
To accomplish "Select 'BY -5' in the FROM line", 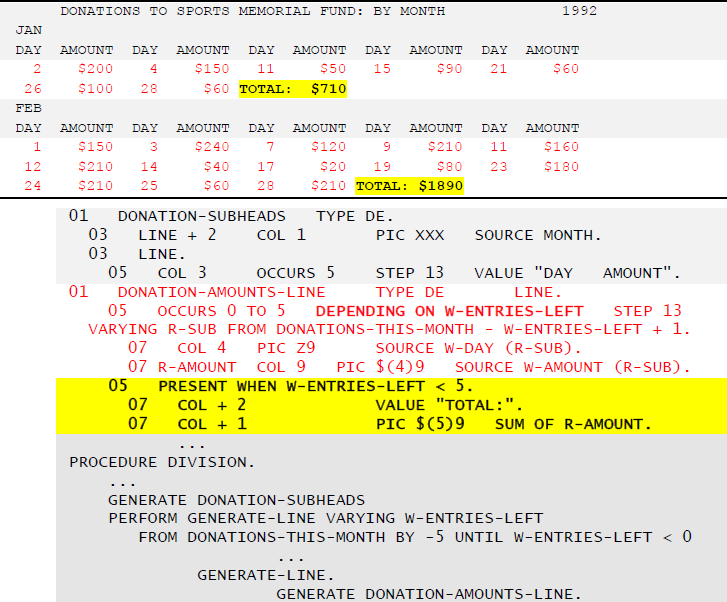I will click(x=420, y=537).
